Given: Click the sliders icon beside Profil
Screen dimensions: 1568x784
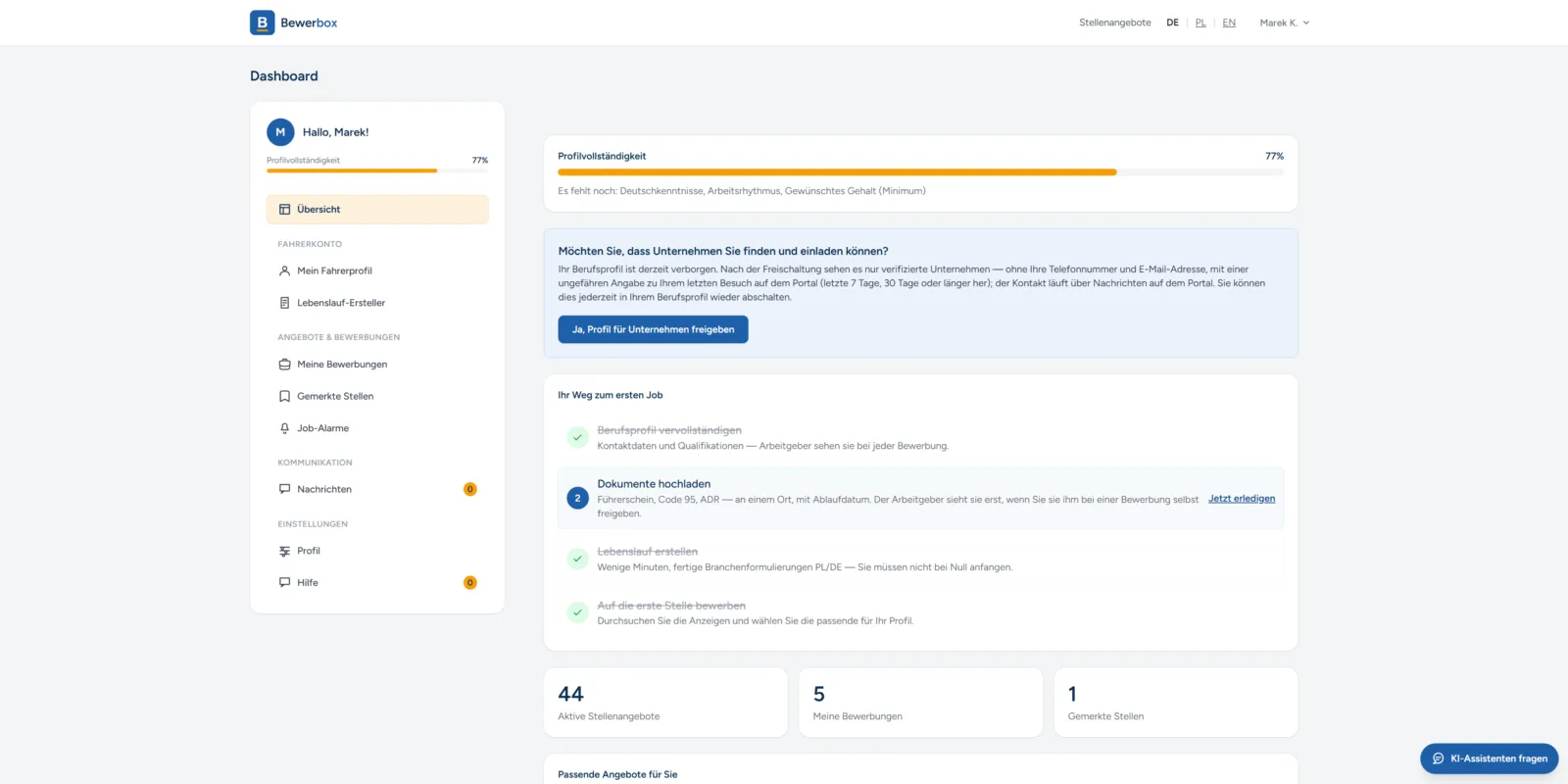Looking at the screenshot, I should tap(284, 551).
